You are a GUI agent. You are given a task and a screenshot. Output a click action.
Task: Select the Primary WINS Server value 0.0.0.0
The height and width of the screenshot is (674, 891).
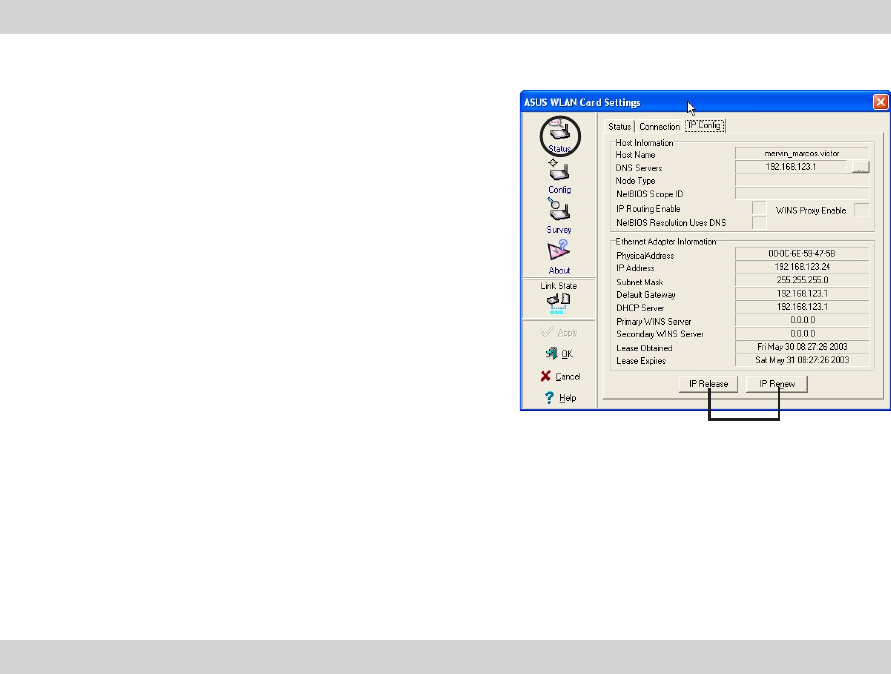pos(802,321)
